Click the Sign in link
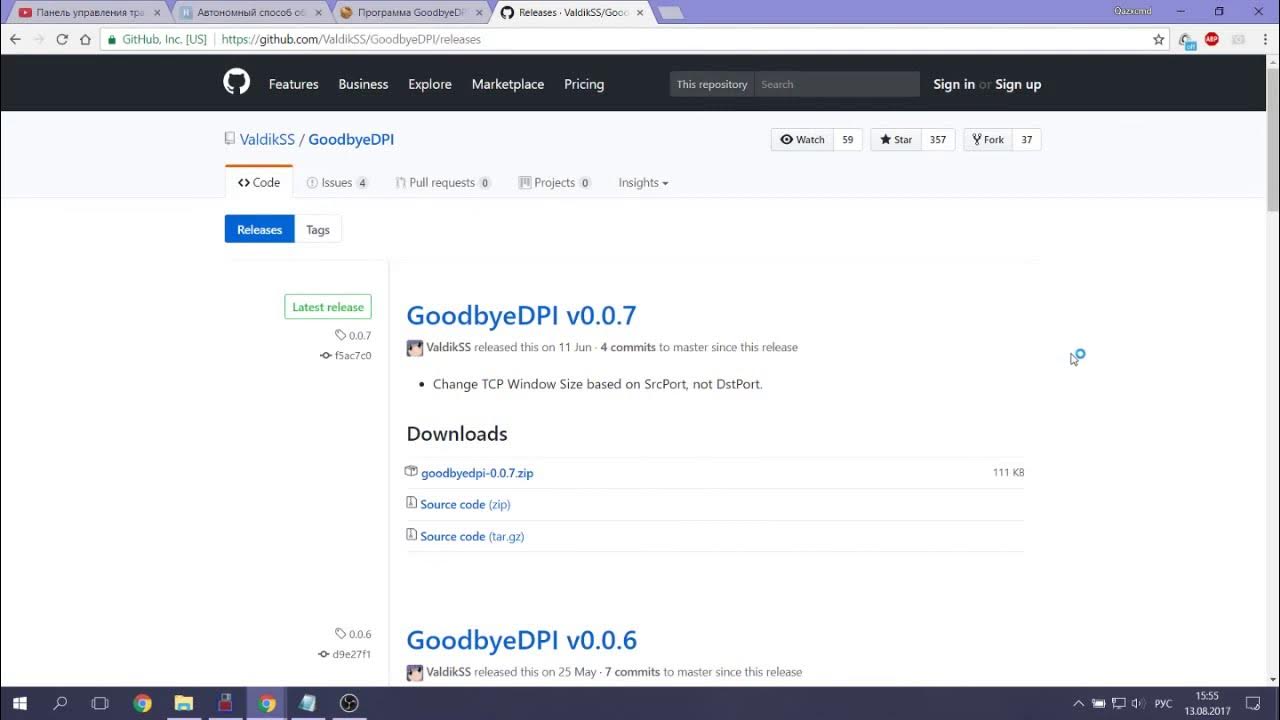 [x=954, y=84]
